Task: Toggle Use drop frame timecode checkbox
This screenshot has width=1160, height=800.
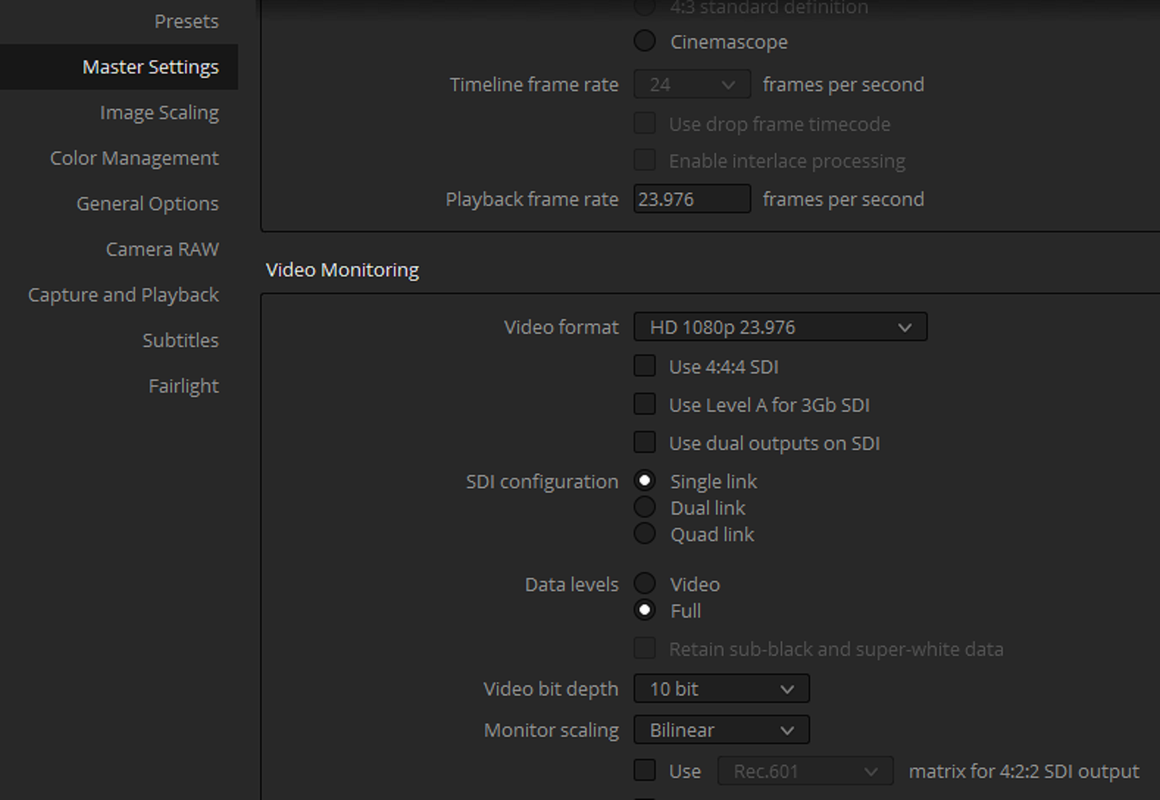Action: click(644, 123)
